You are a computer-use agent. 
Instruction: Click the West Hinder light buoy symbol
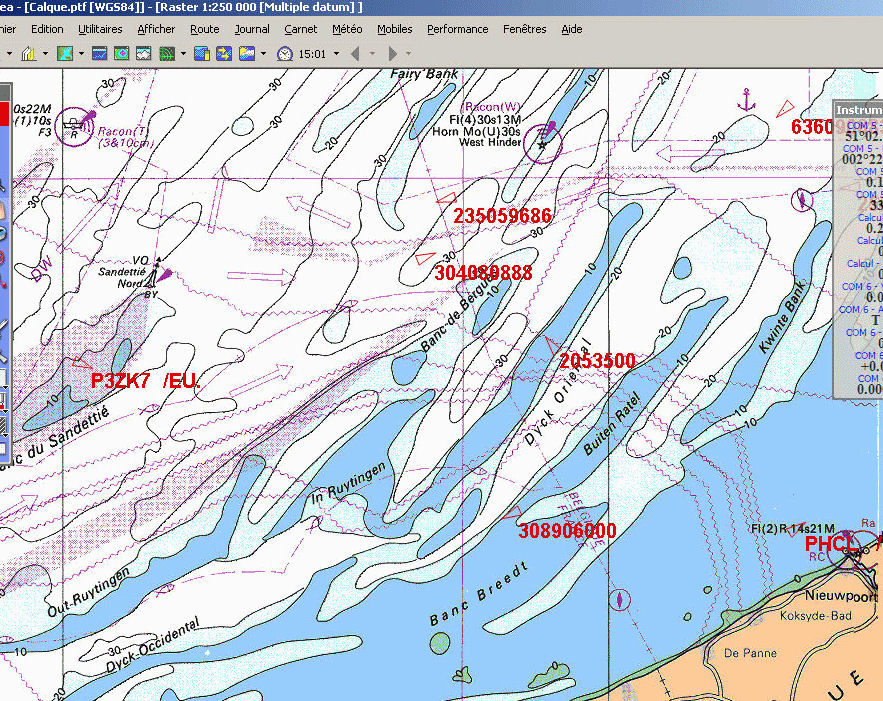coord(543,144)
